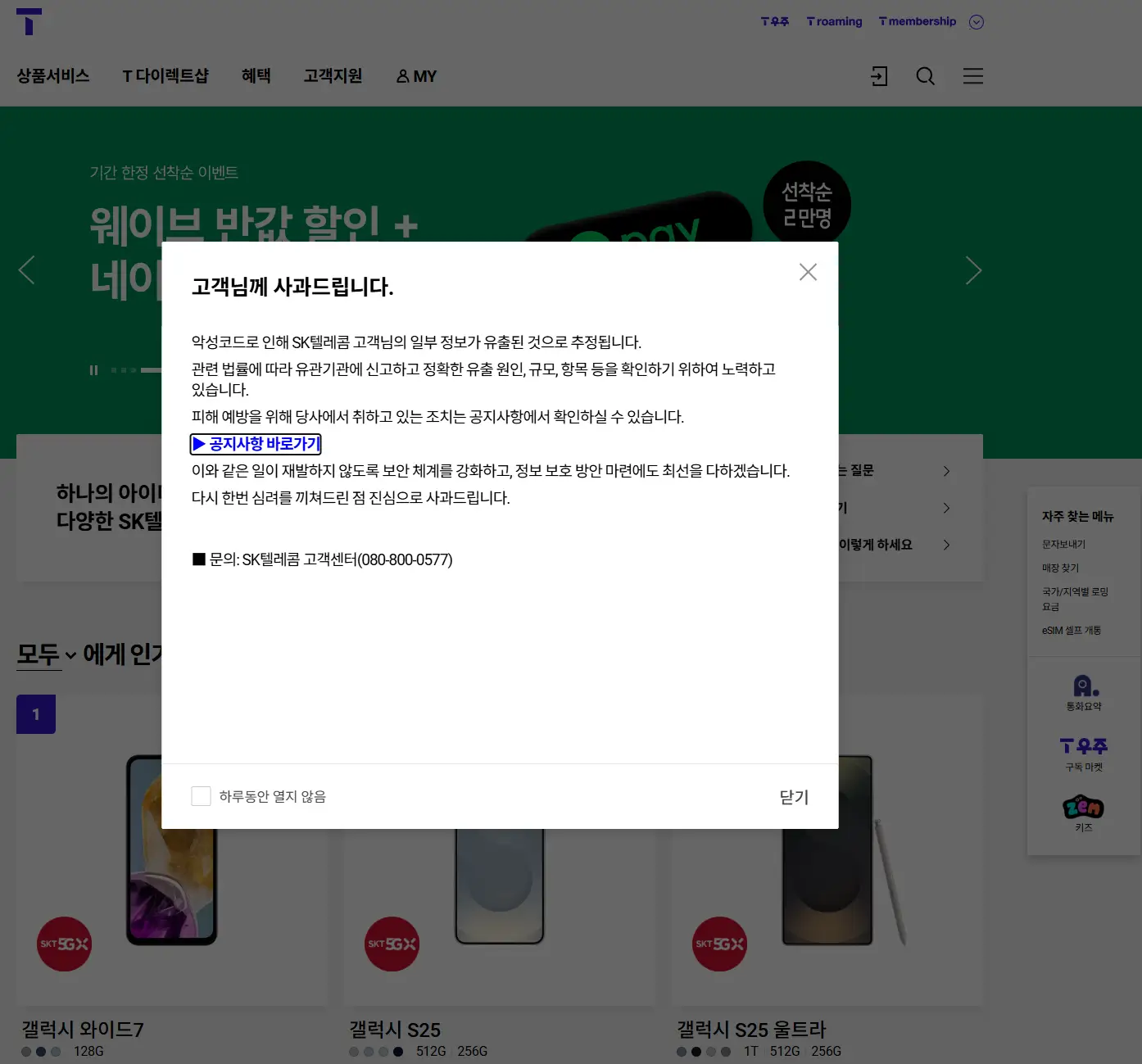Screen dimensions: 1142x1064
Task: Click the next banner arrow
Action: click(x=973, y=269)
